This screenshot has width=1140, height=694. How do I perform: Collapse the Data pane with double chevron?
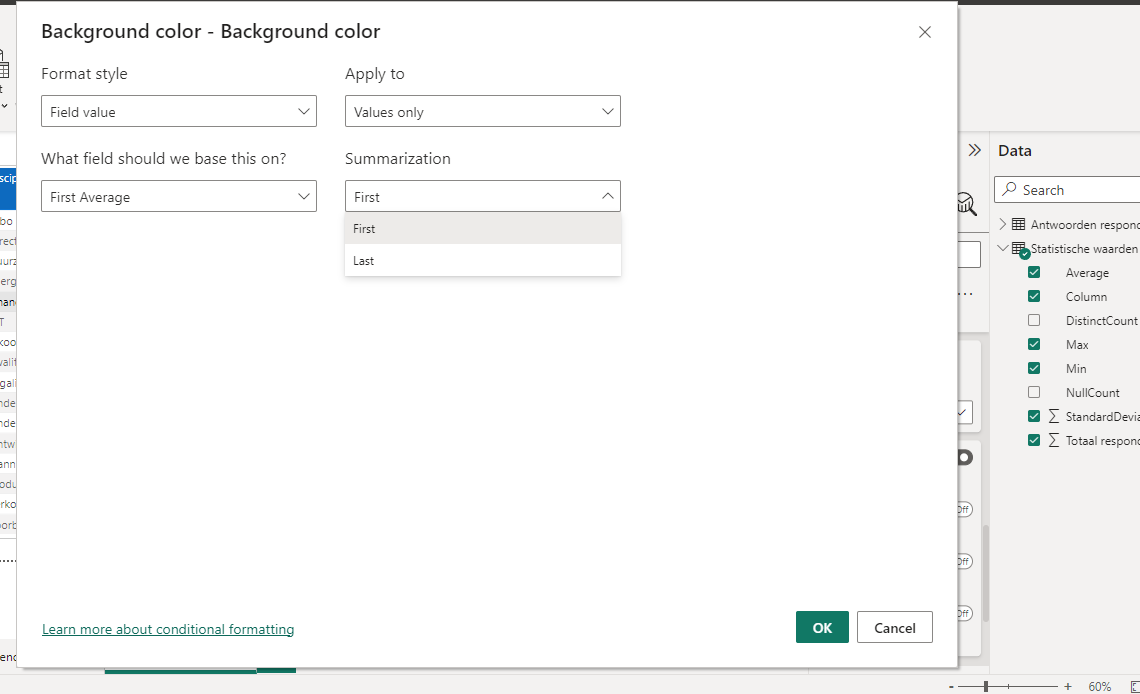point(974,150)
